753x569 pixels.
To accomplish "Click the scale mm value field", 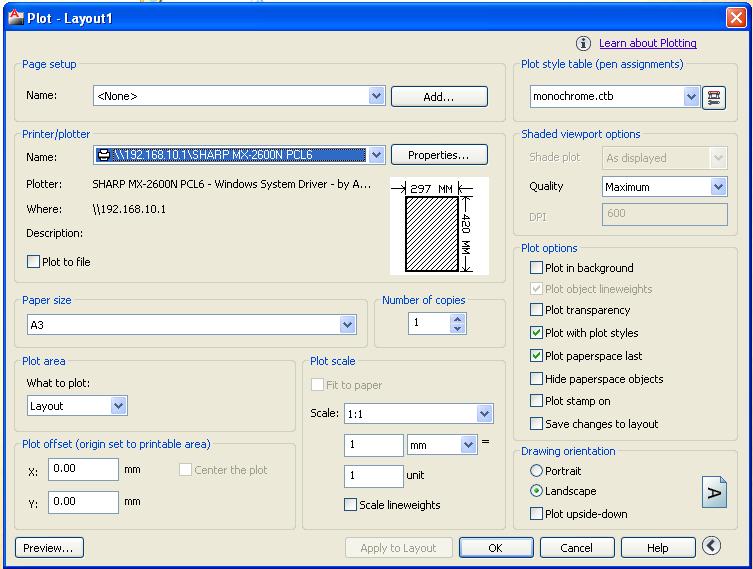I will pyautogui.click(x=374, y=445).
